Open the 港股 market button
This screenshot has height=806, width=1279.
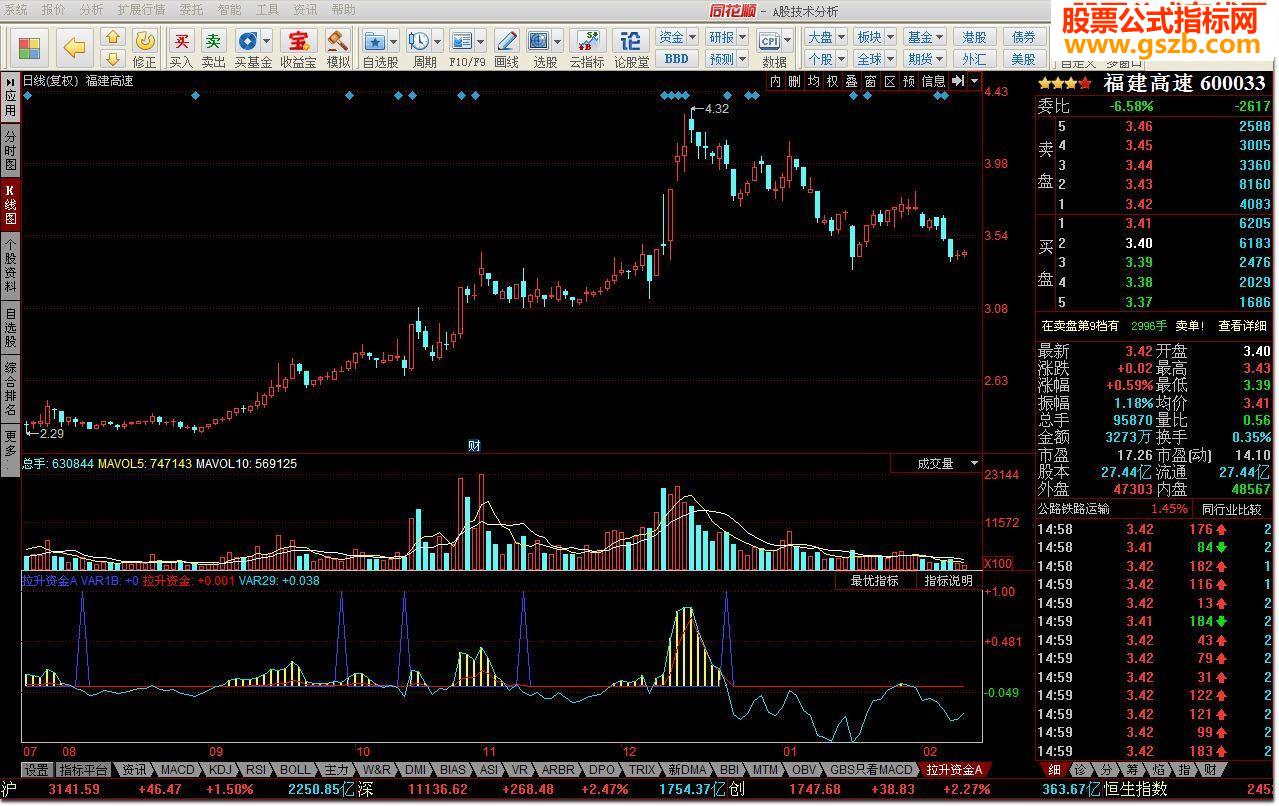point(974,37)
